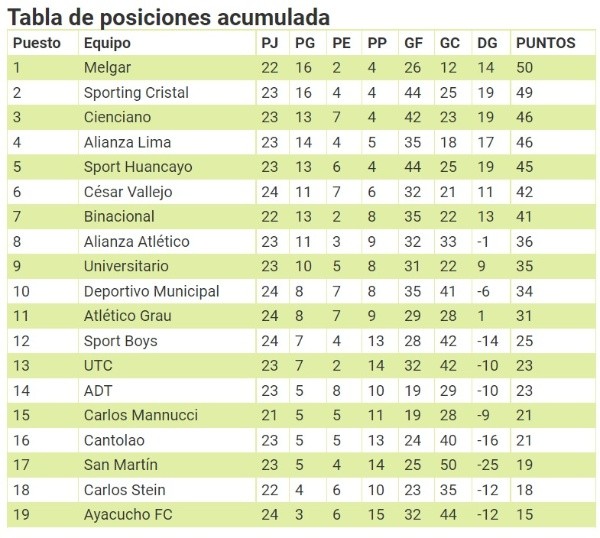Click the Puesto column header

click(x=37, y=43)
